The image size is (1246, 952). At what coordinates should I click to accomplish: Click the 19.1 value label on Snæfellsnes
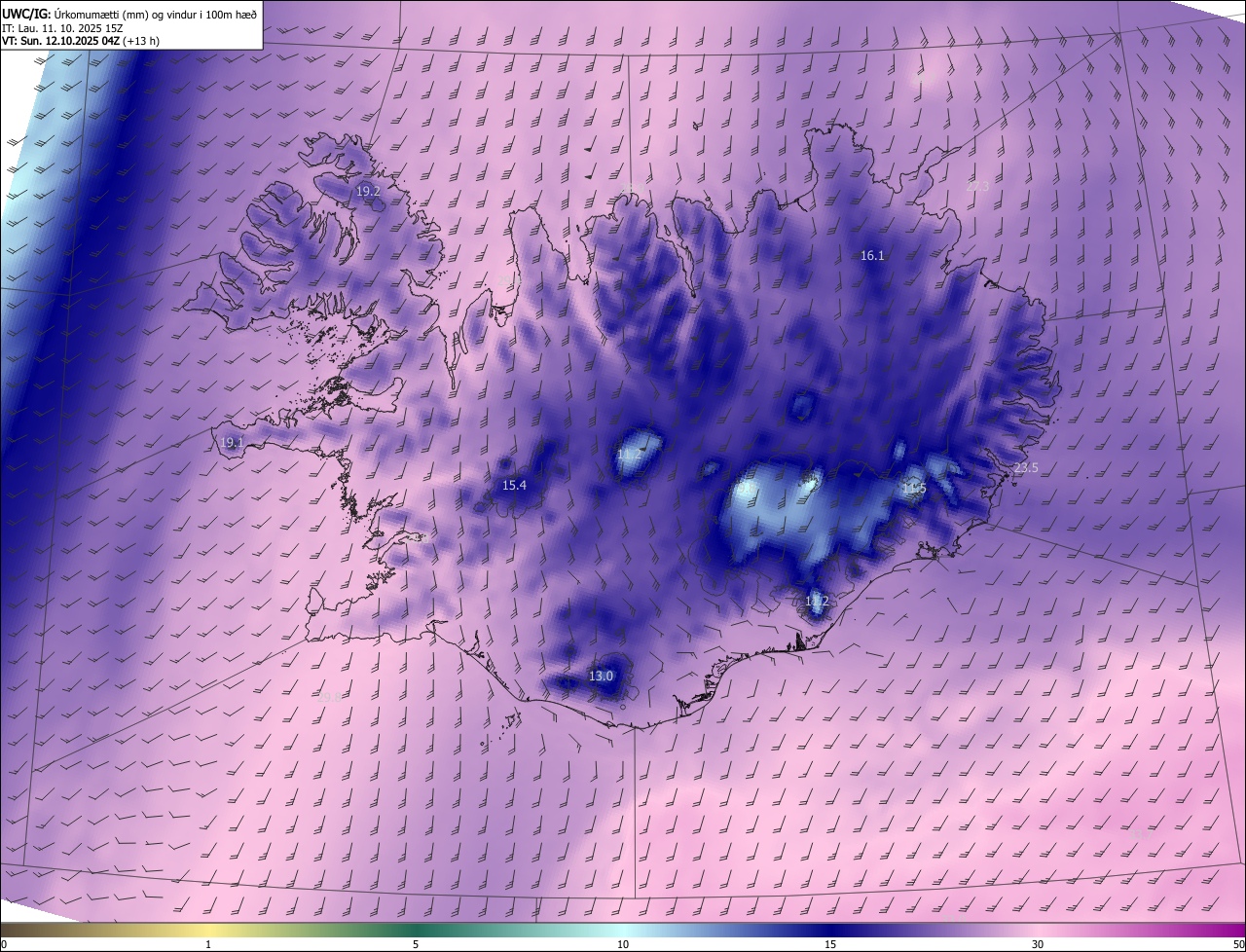pyautogui.click(x=231, y=443)
